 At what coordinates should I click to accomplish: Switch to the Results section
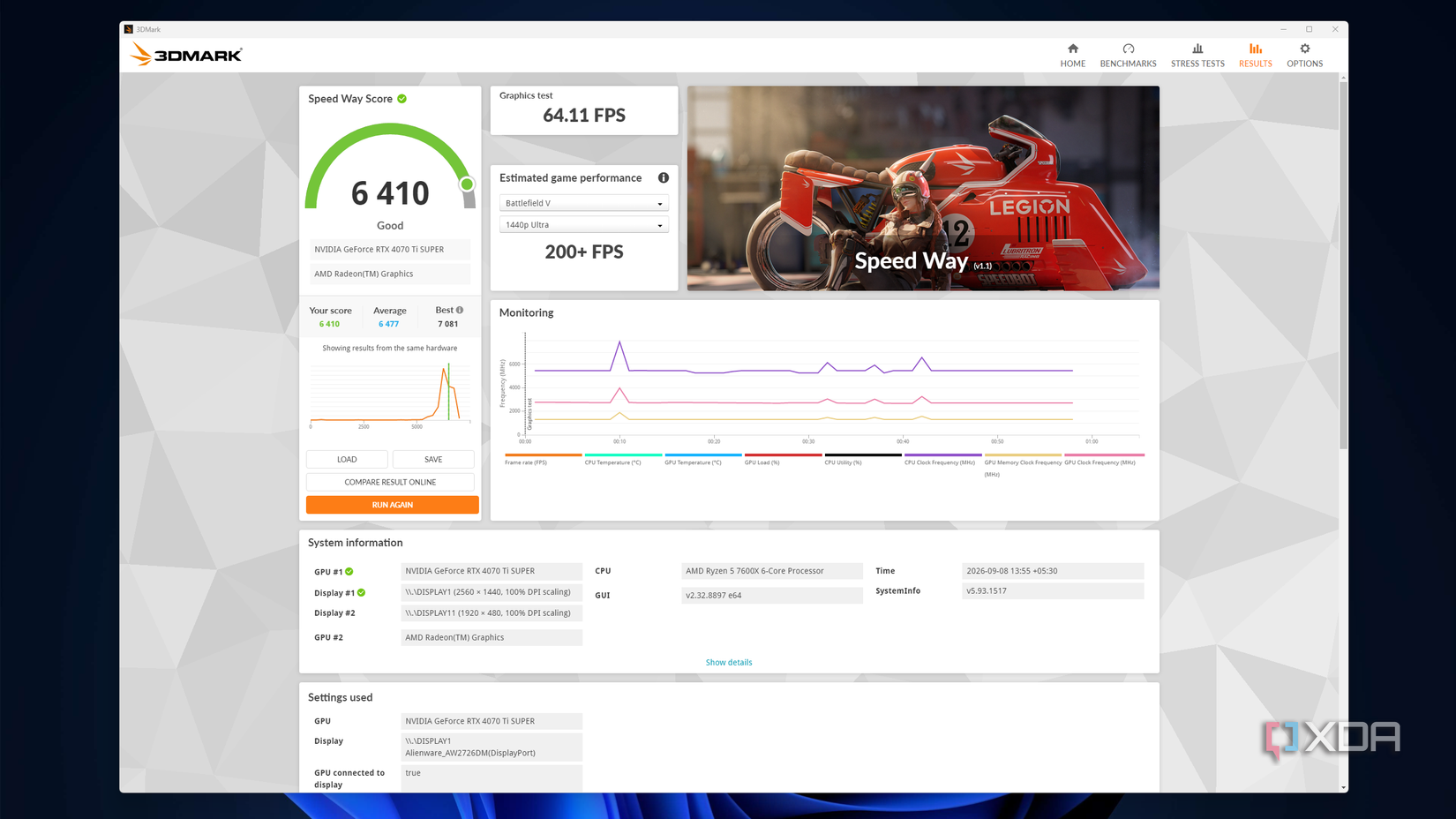[1256, 55]
